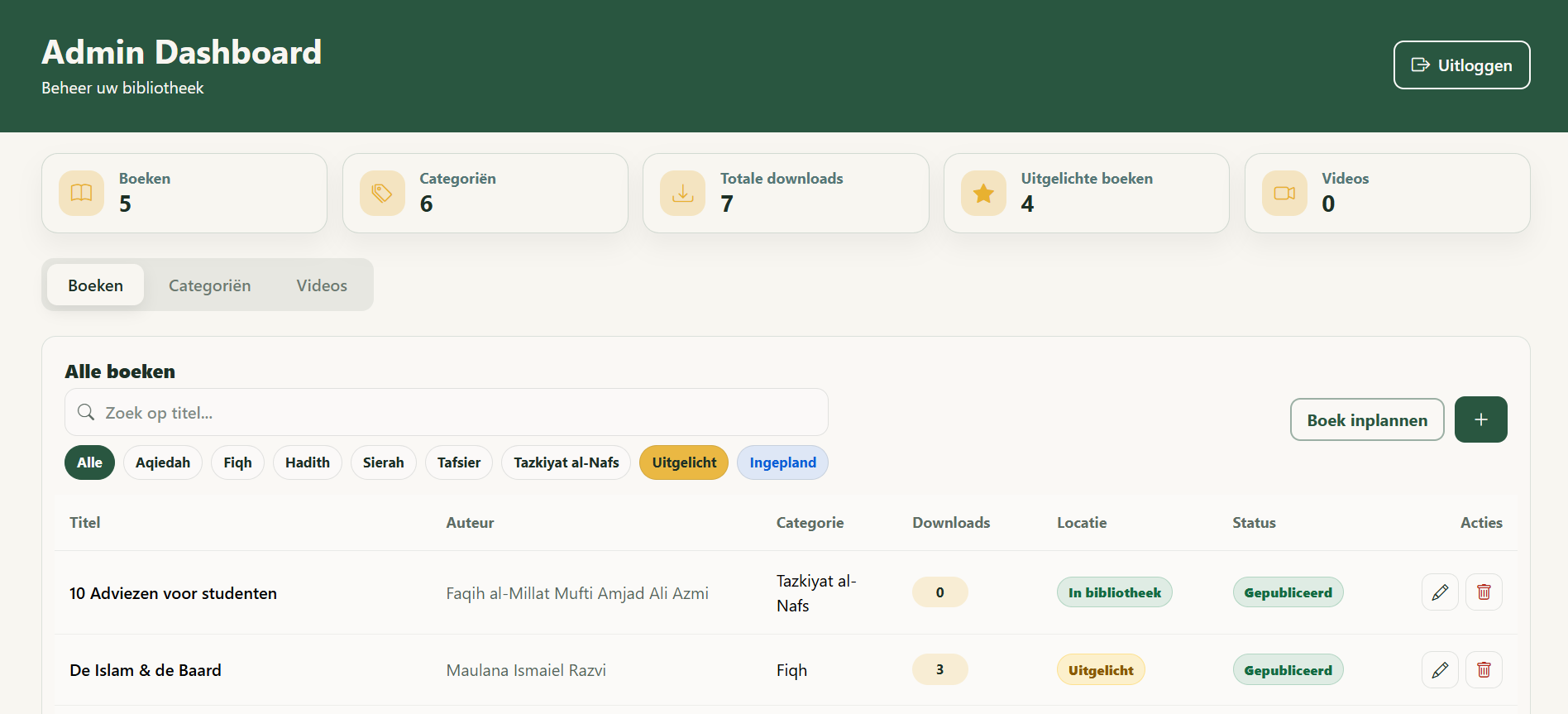Select title 10 Adviezen voor studenten

[173, 593]
